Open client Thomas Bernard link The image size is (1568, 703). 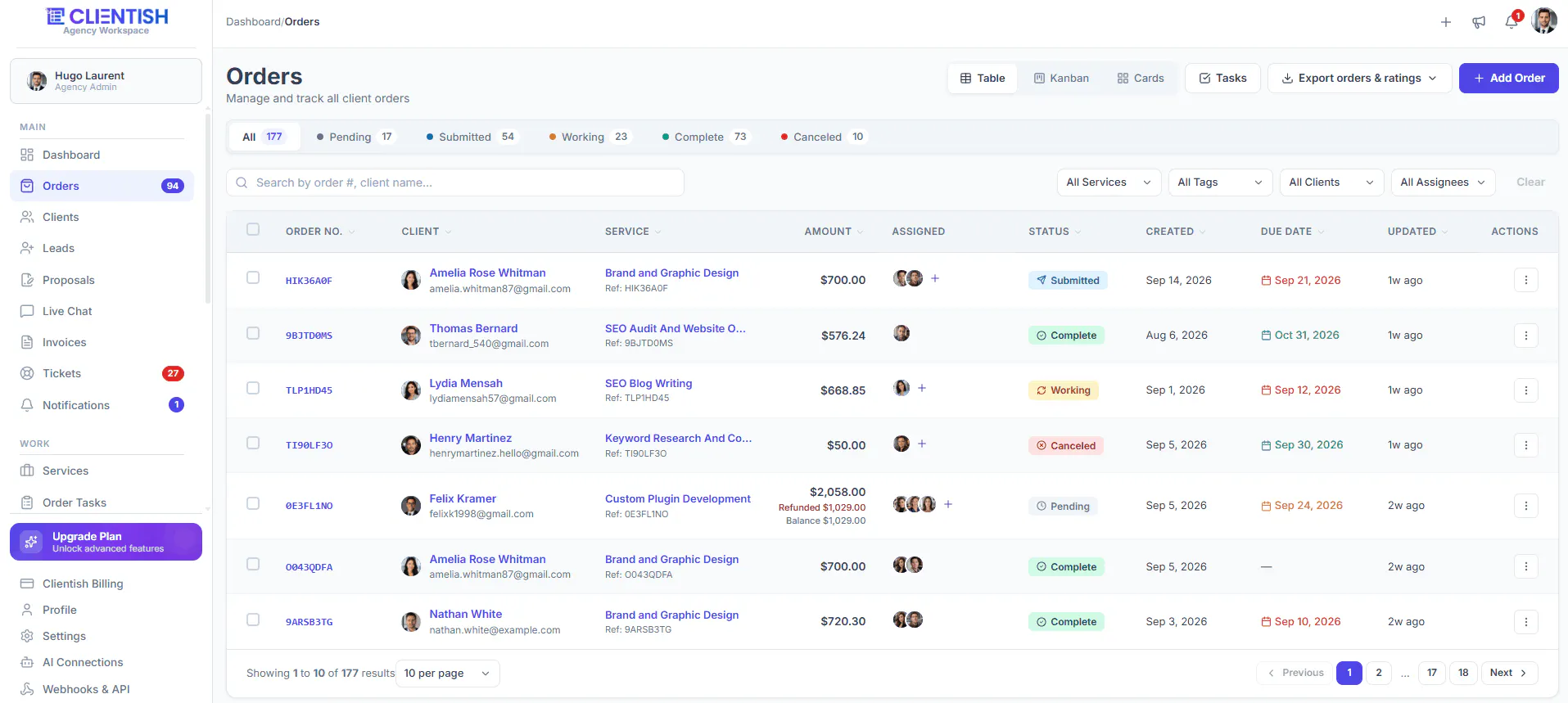(473, 328)
